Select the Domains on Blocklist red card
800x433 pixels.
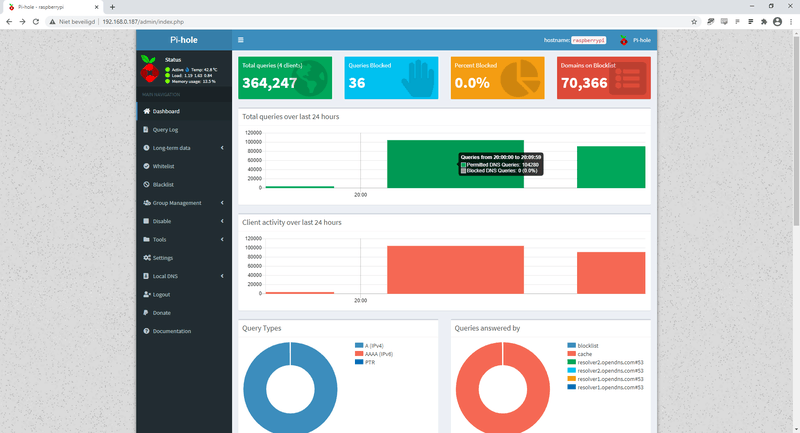pos(604,78)
